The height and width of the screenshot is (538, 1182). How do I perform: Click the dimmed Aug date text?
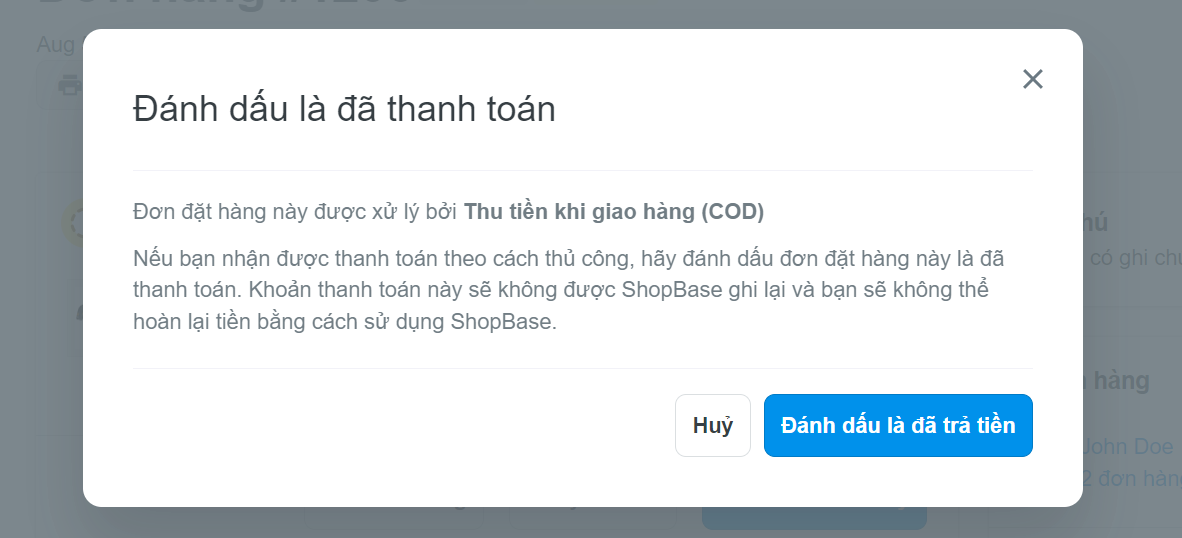[x=56, y=44]
